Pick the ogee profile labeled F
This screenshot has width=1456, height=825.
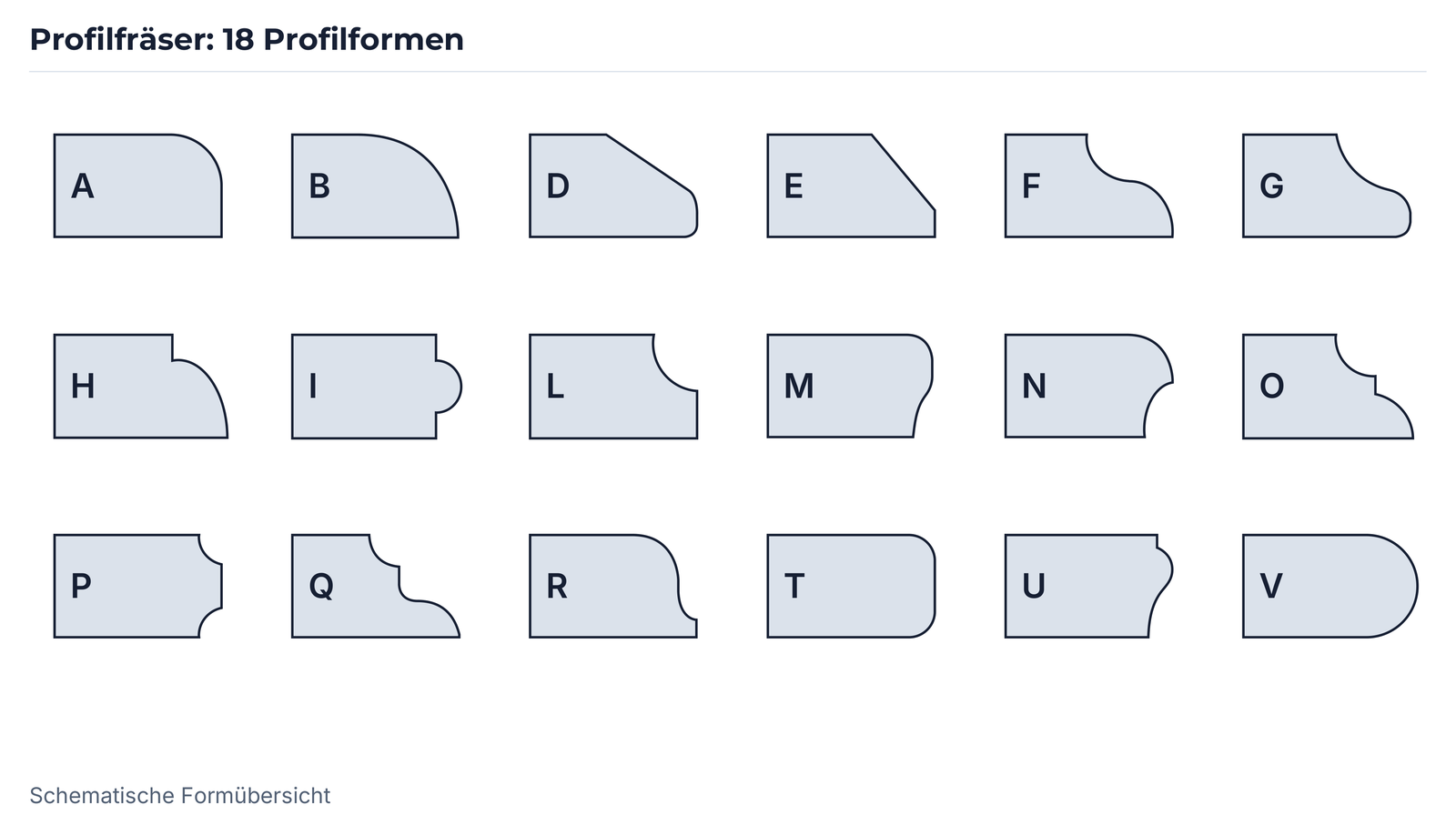(1088, 186)
